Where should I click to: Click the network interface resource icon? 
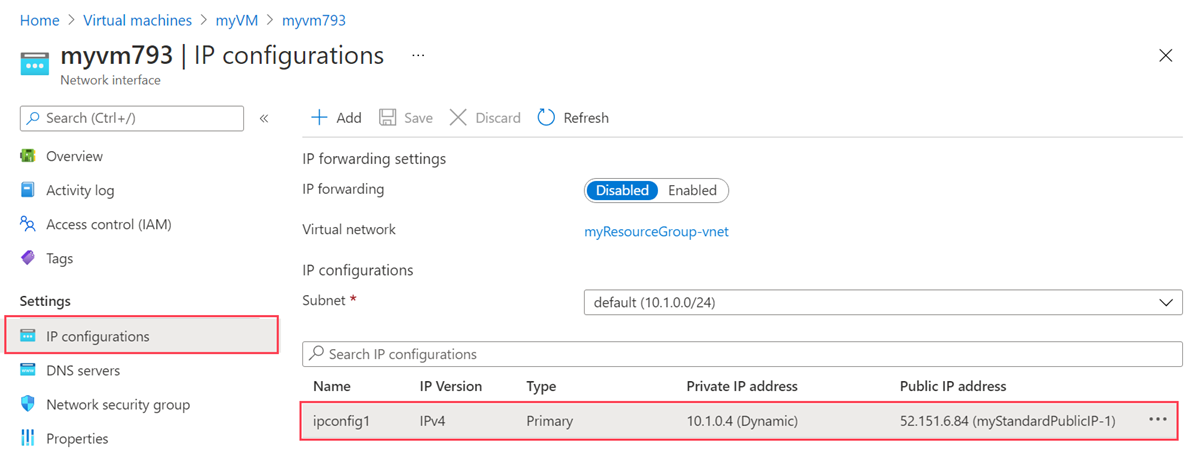click(35, 64)
